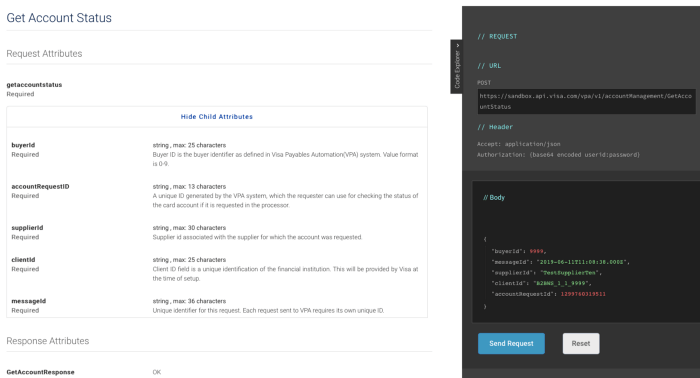
Task: Edit the clientId value in body
Action: click(x=562, y=283)
